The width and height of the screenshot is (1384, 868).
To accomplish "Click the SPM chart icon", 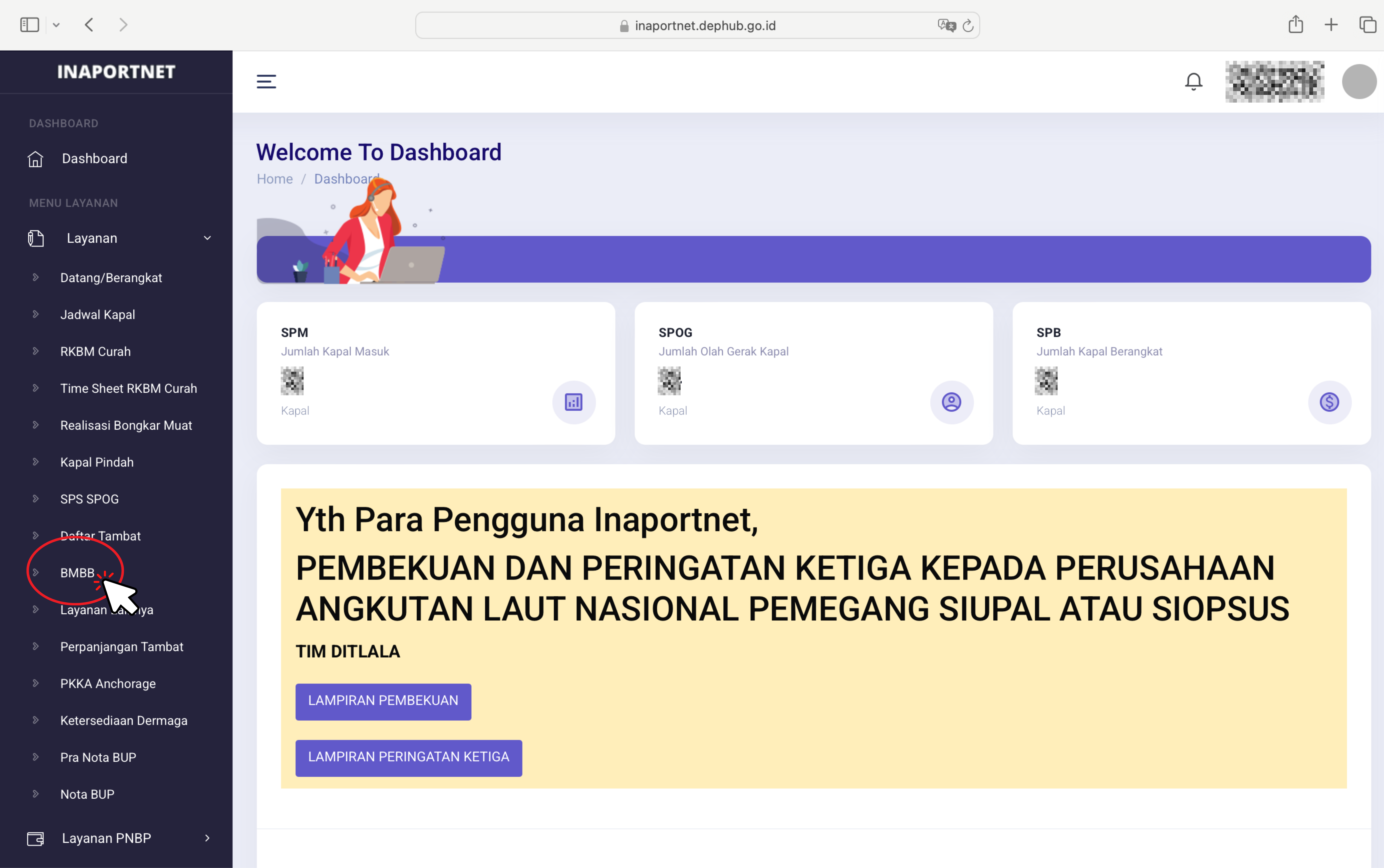I will [x=574, y=402].
